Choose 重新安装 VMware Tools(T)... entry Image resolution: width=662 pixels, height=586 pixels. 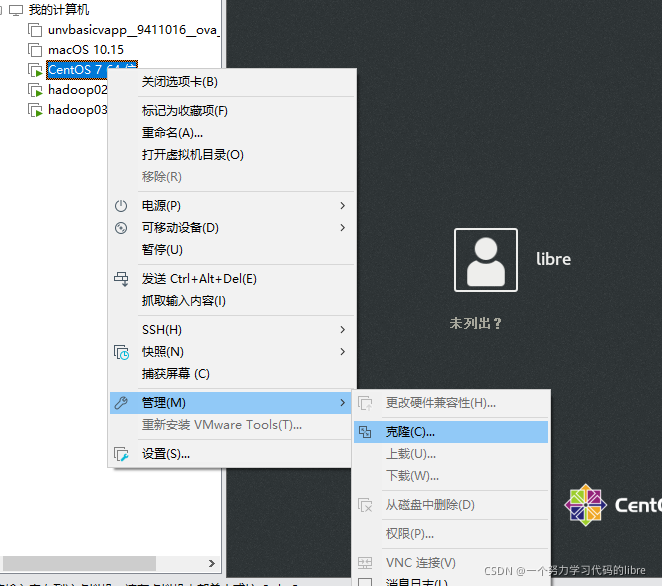pyautogui.click(x=231, y=425)
